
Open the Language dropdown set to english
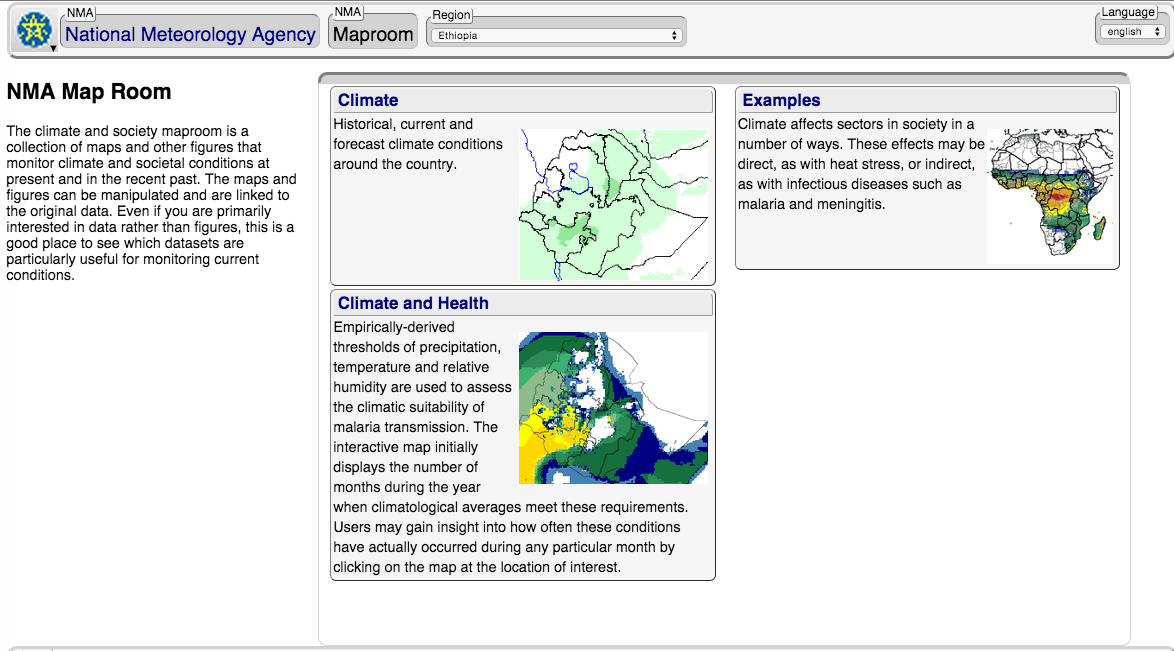tap(1131, 32)
